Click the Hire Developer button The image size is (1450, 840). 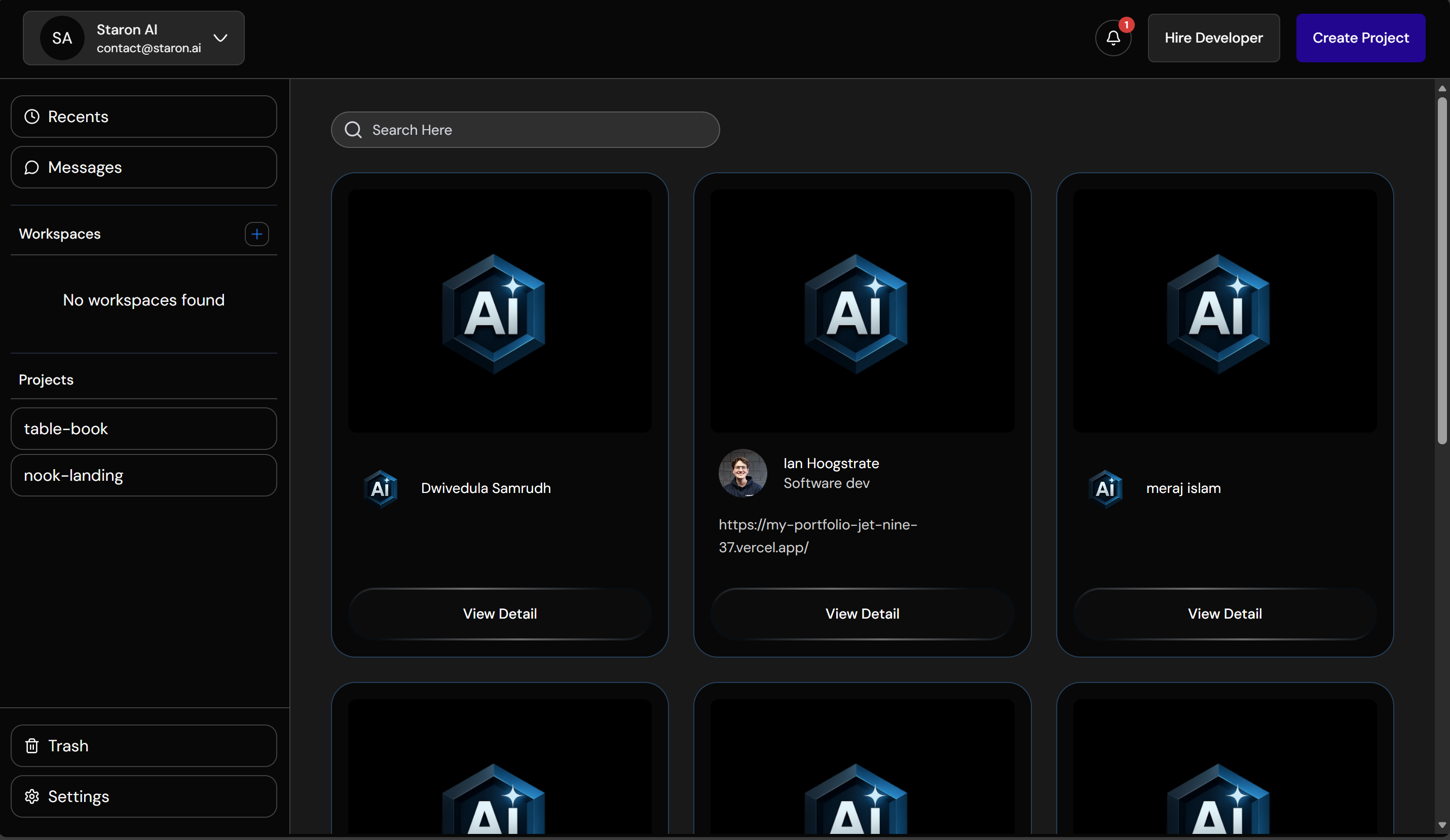pos(1213,38)
